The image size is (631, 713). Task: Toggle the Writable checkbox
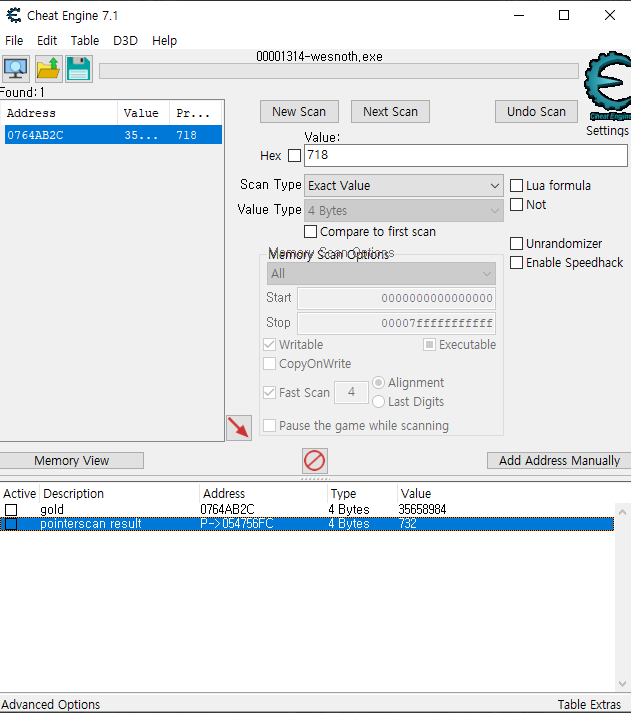click(x=269, y=344)
